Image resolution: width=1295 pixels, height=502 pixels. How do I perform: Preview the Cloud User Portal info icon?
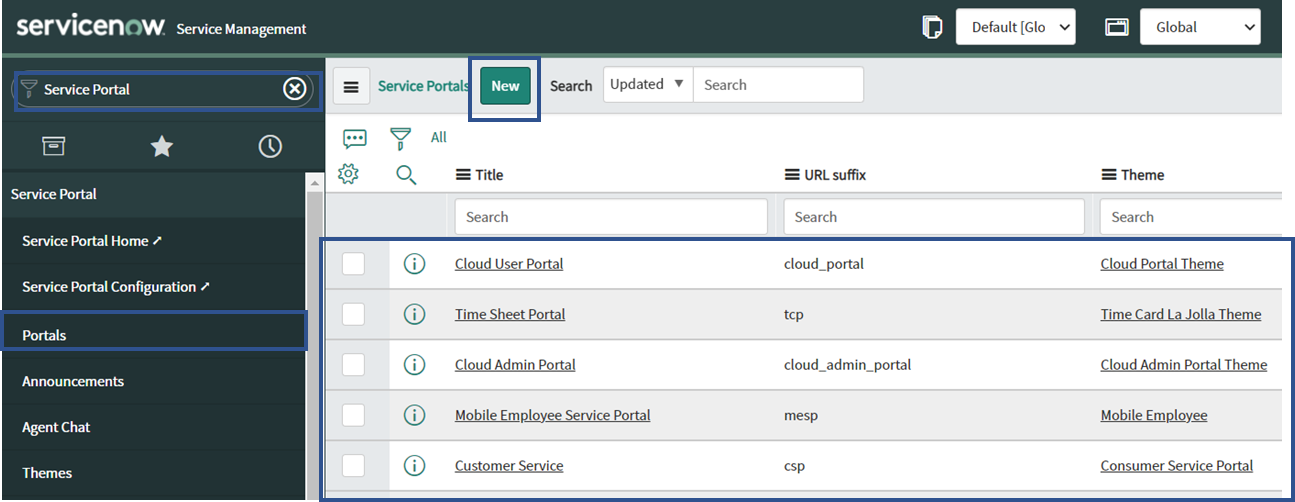coord(414,264)
